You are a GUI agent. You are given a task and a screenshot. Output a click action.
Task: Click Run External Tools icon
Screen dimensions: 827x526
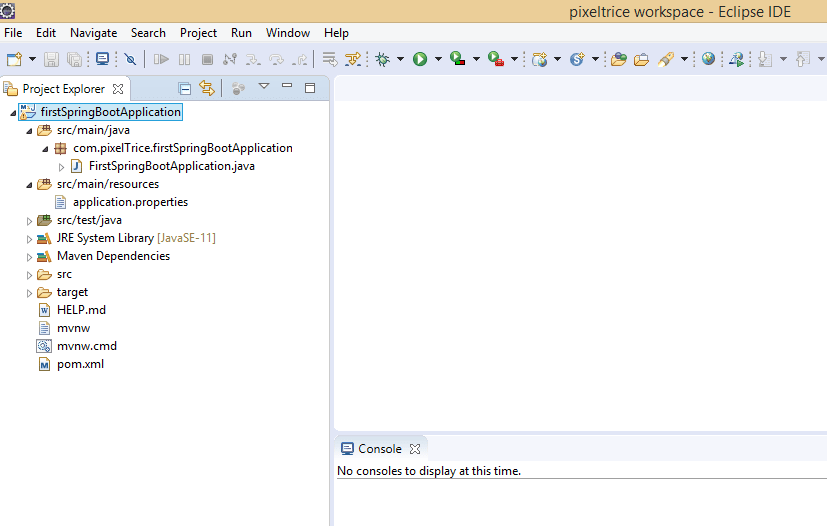[x=496, y=59]
